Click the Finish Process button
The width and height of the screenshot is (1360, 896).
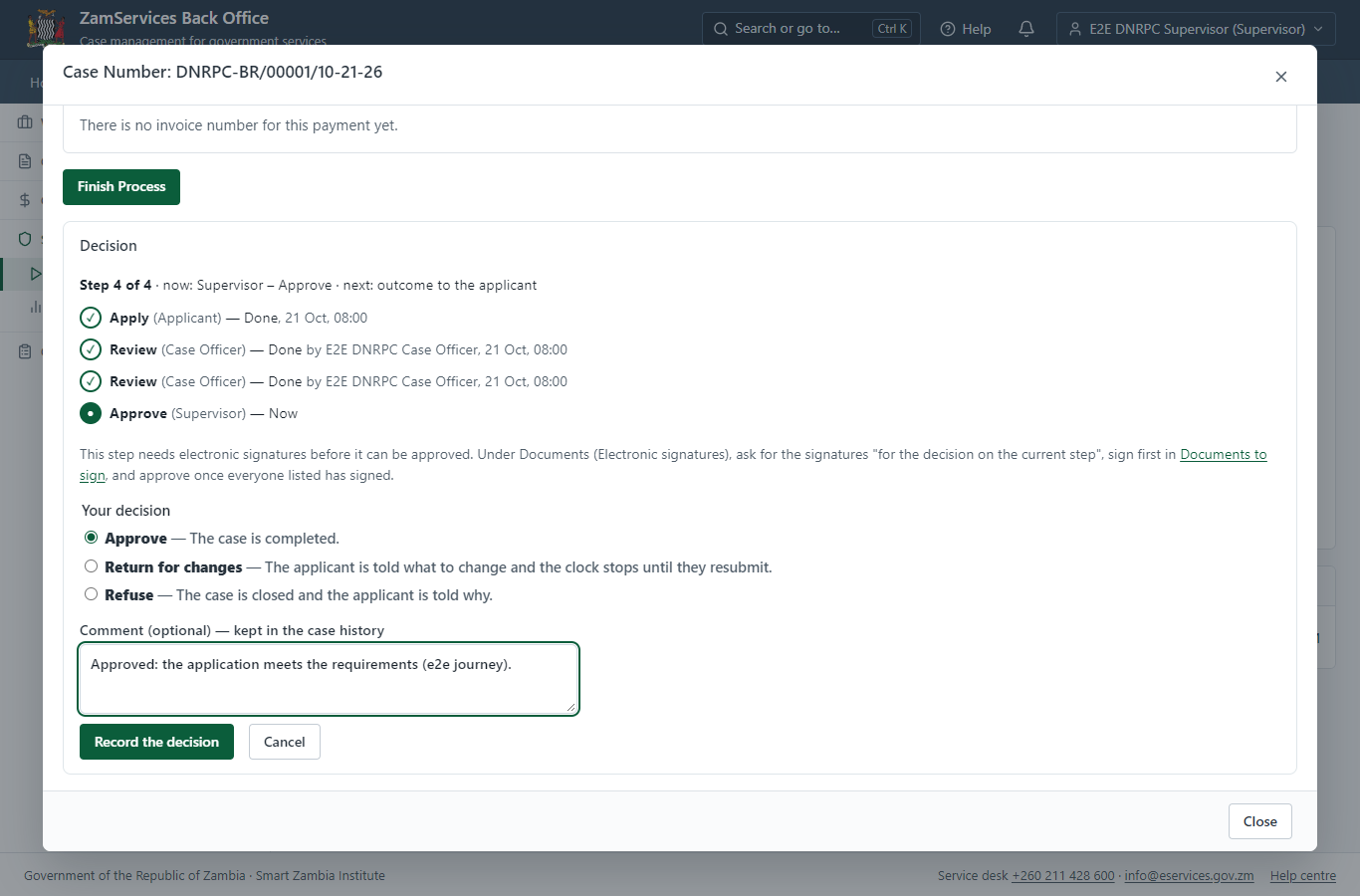pos(121,187)
